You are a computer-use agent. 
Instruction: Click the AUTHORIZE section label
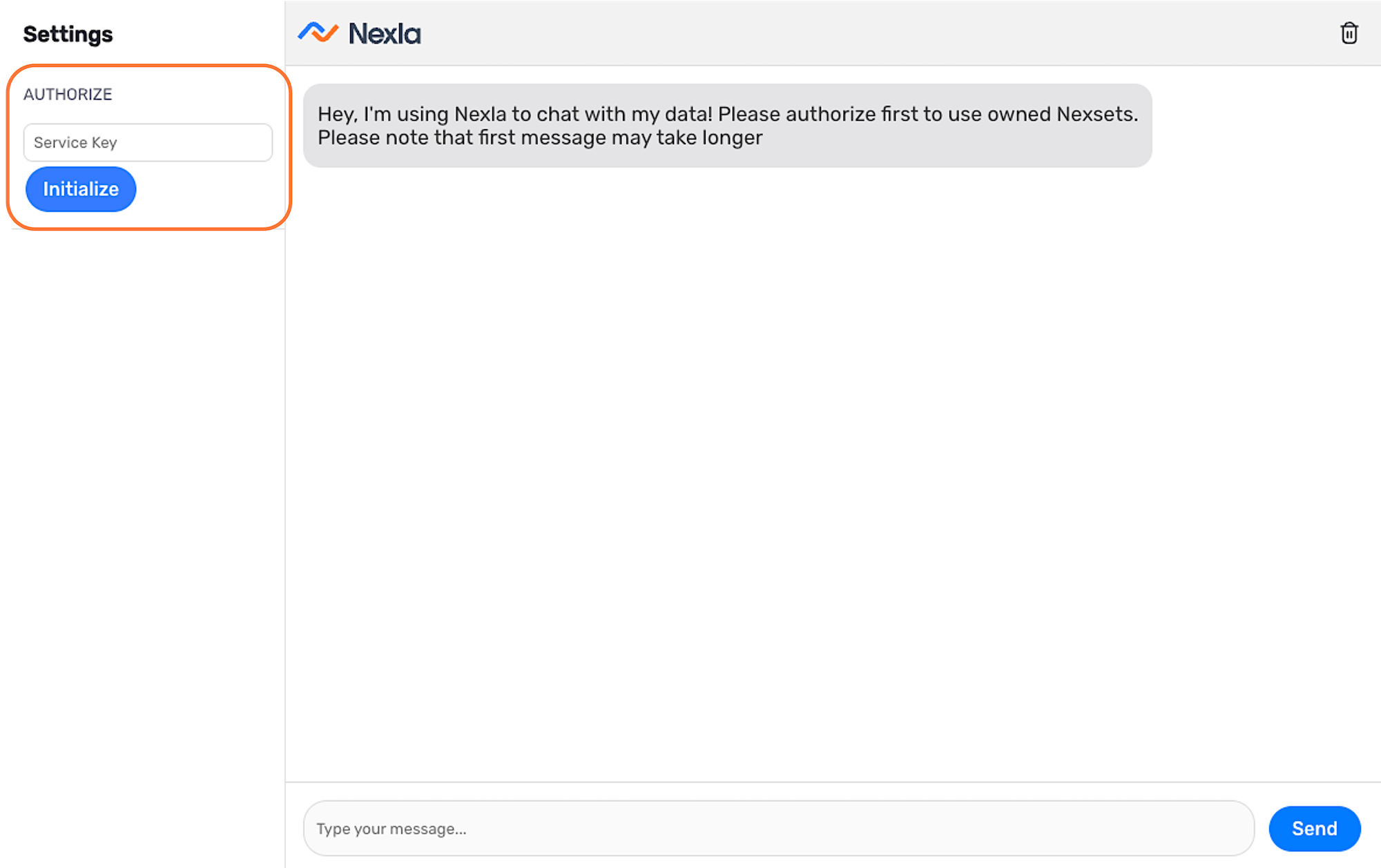pos(68,94)
